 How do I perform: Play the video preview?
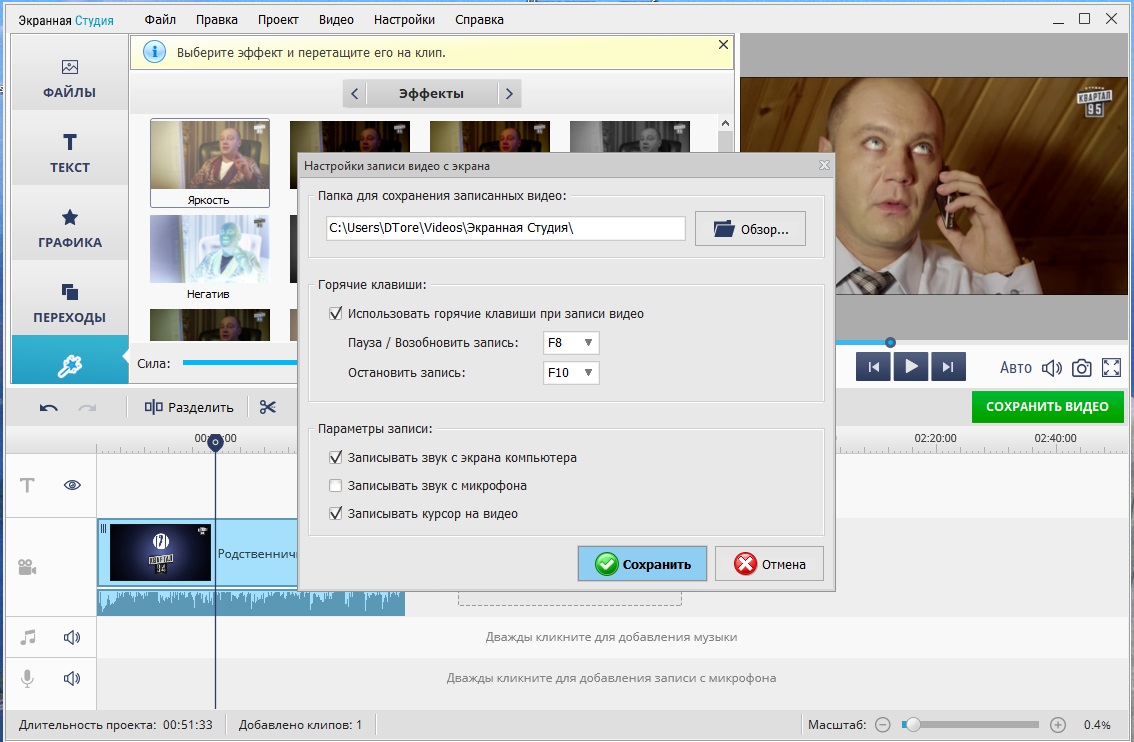[911, 367]
